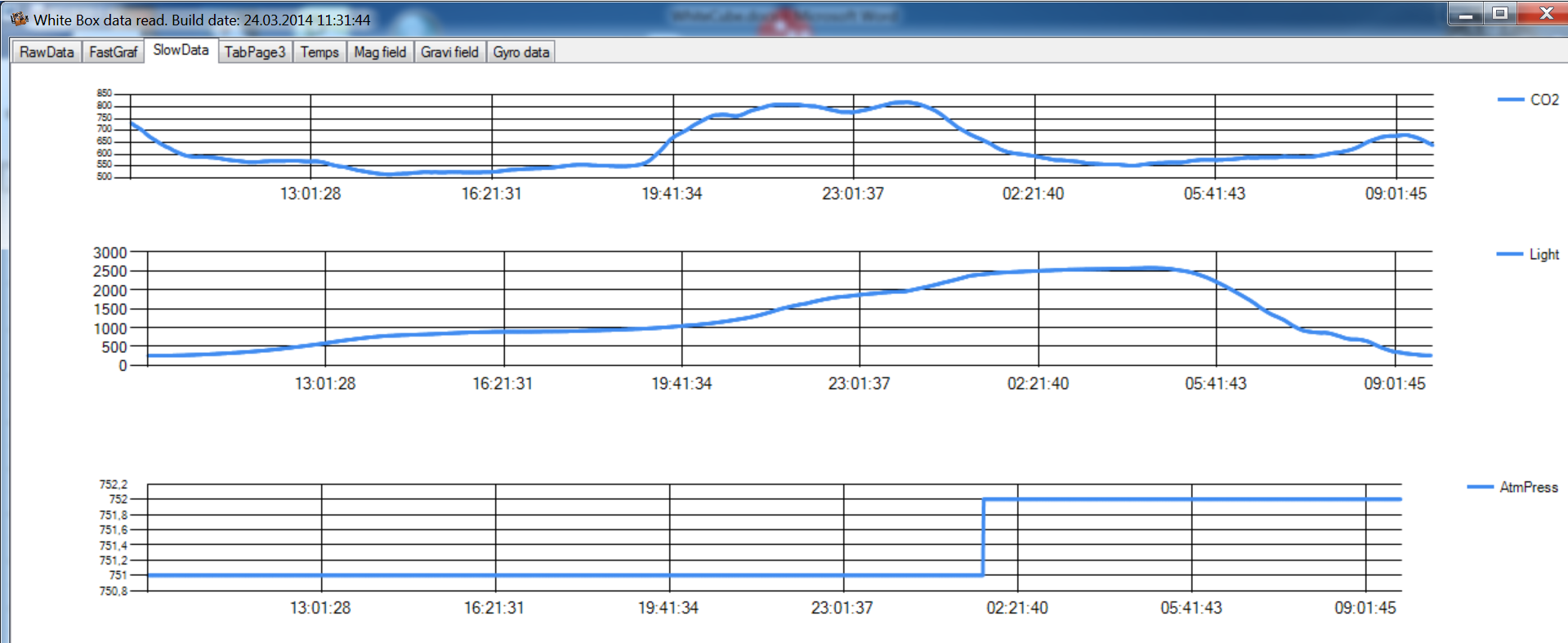This screenshot has height=643, width=1568.
Task: Click the Light legend entry
Action: point(1528,254)
